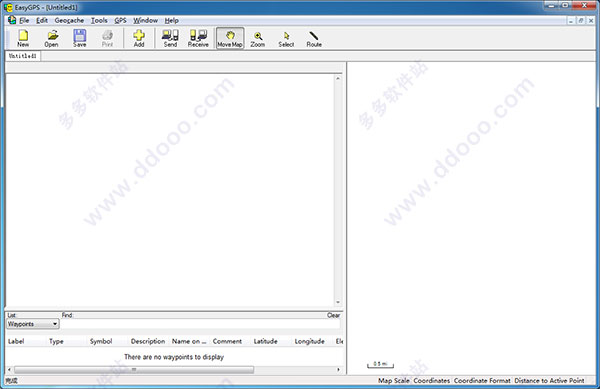Click Map Scale in status bar
The image size is (600, 389).
[393, 381]
